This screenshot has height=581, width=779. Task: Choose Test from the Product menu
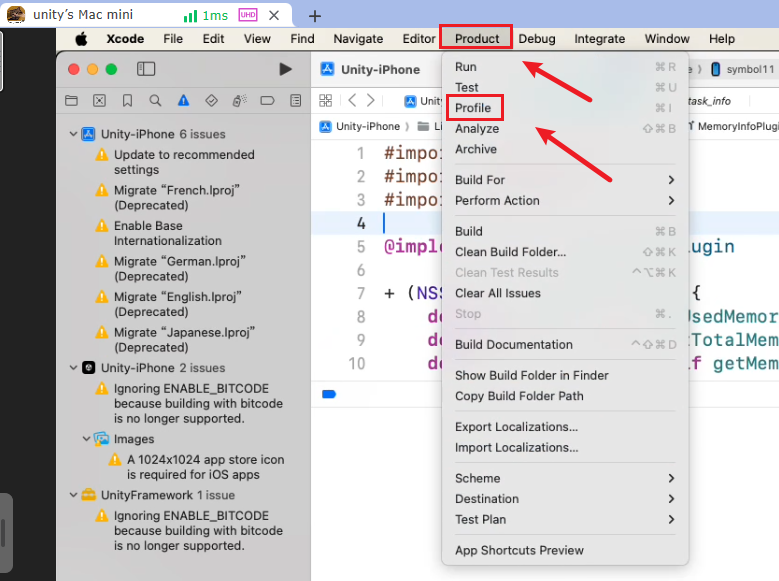click(565, 87)
